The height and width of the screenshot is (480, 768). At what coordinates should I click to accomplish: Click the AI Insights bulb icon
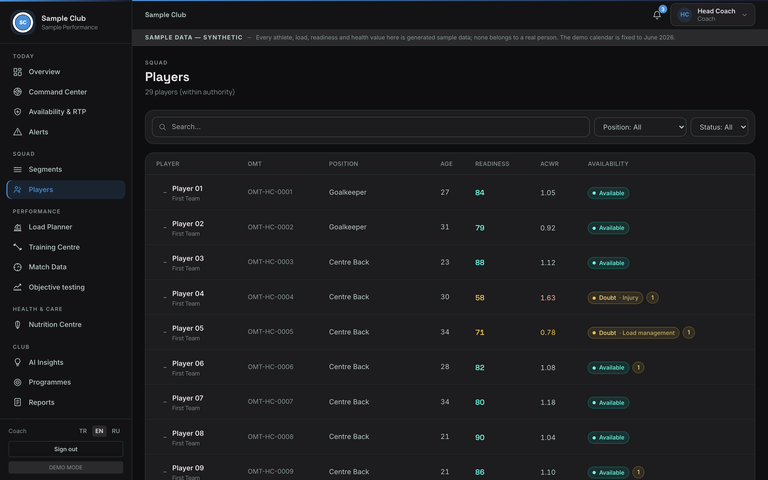[x=18, y=362]
